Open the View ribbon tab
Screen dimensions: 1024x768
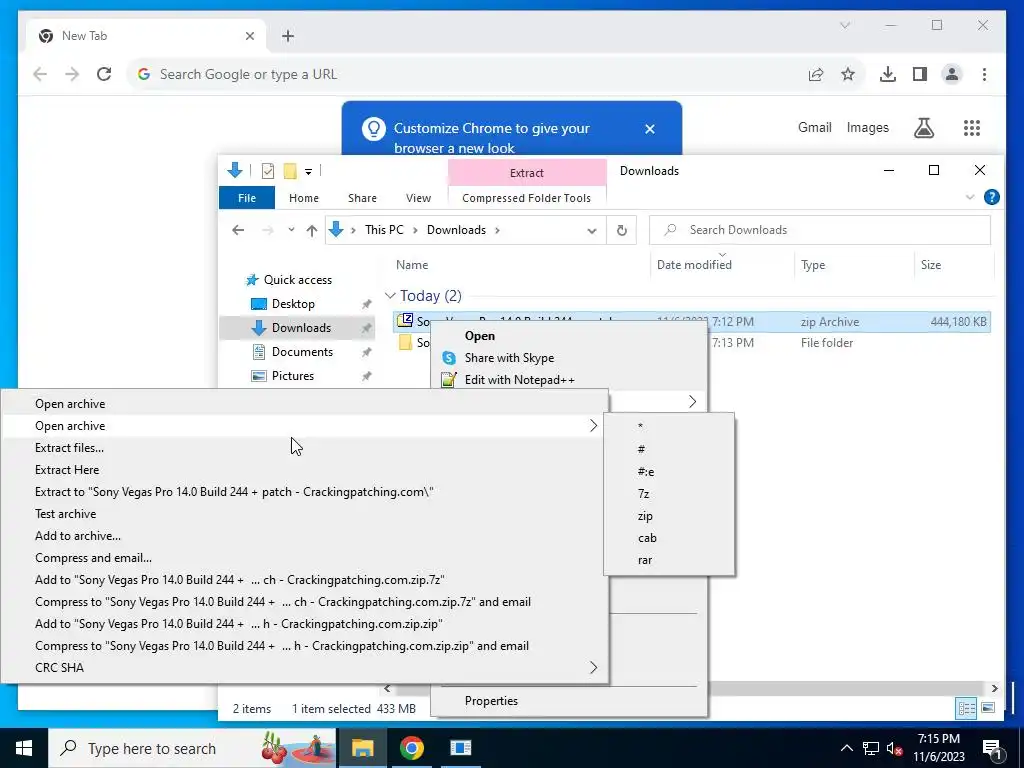(x=418, y=198)
